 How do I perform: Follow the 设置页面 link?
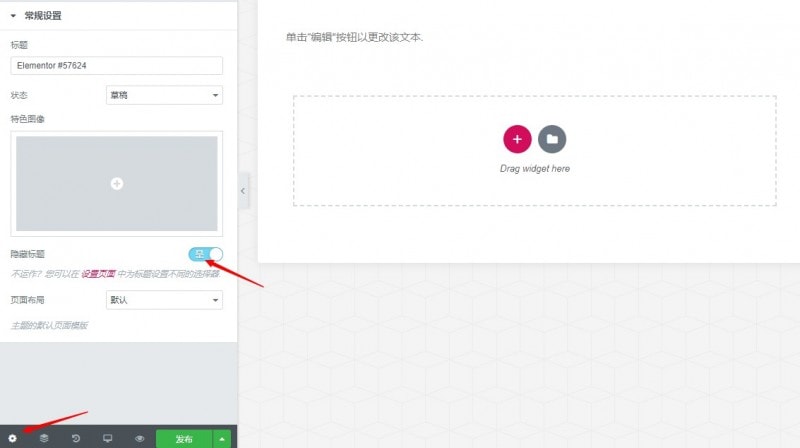click(98, 272)
